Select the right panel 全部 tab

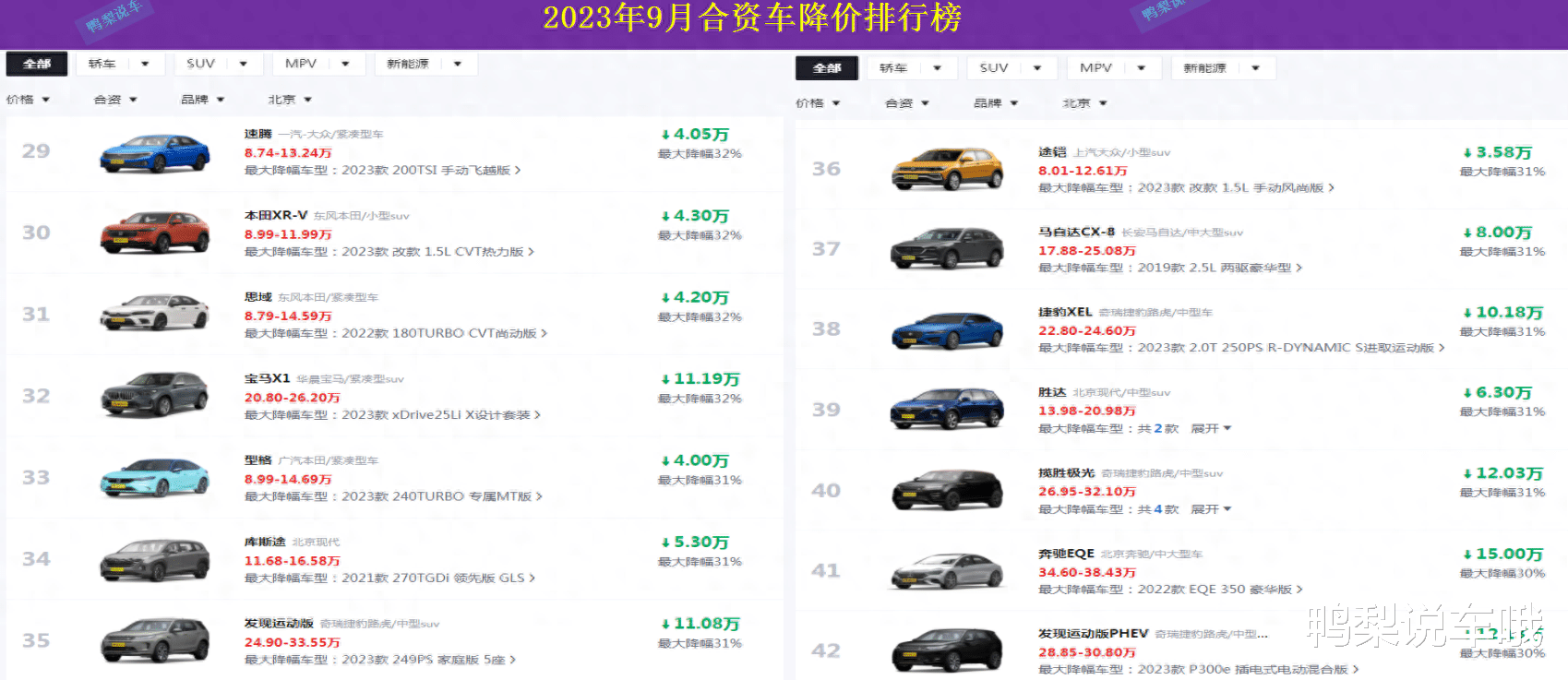pyautogui.click(x=827, y=68)
